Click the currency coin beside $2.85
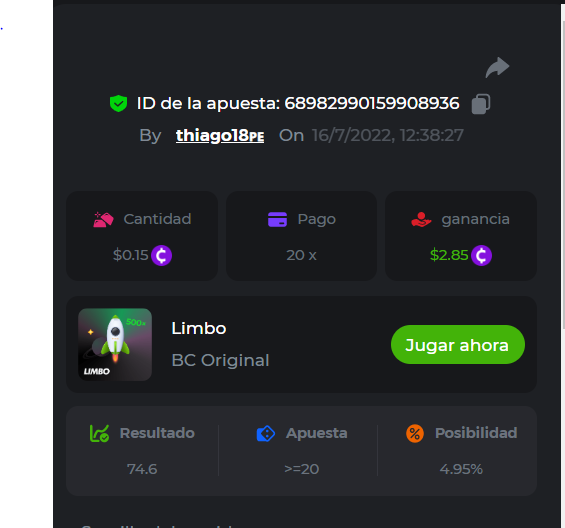The height and width of the screenshot is (528, 565). (481, 256)
